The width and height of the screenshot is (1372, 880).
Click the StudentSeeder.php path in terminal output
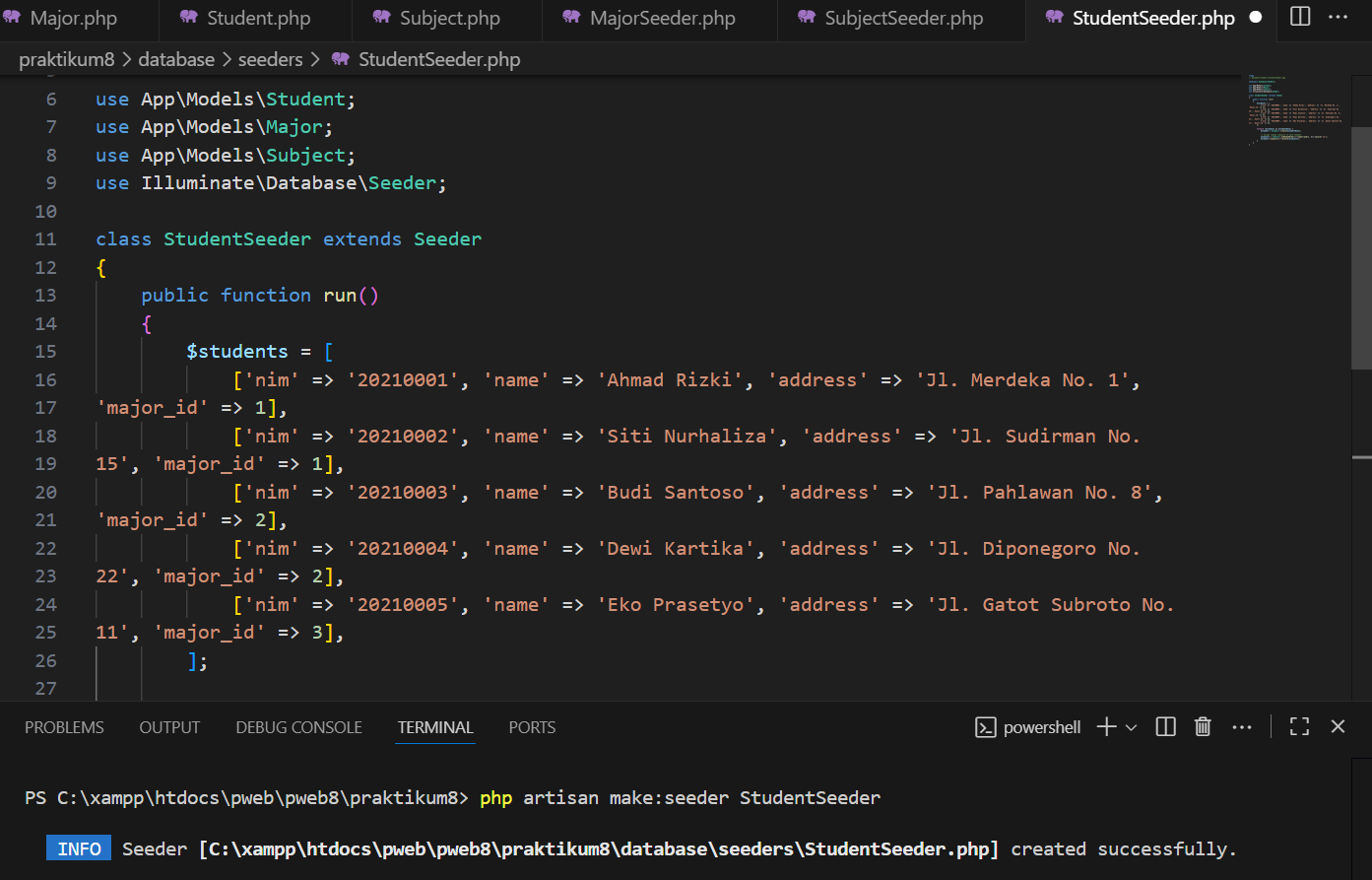[599, 849]
